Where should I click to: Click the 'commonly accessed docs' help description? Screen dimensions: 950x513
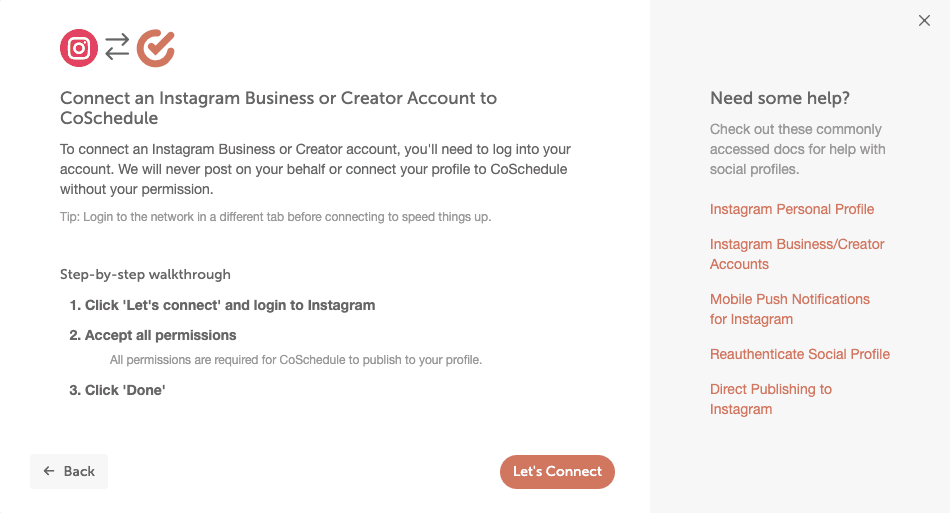point(797,149)
